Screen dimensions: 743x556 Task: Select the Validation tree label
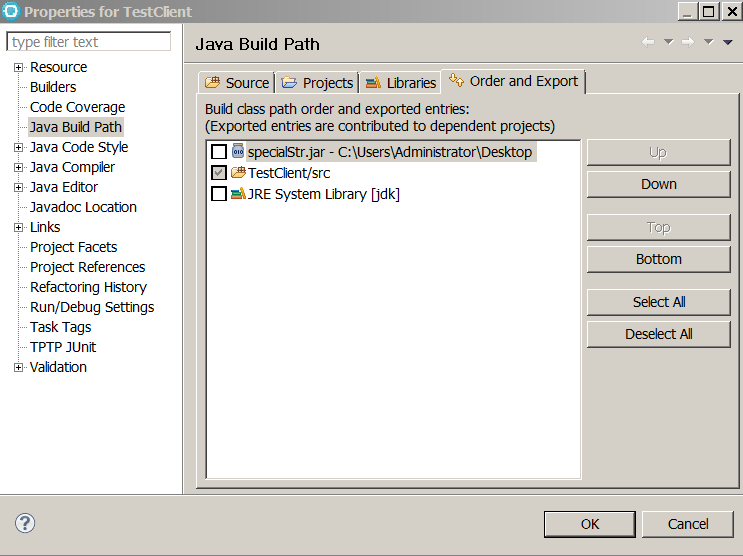pyautogui.click(x=58, y=367)
